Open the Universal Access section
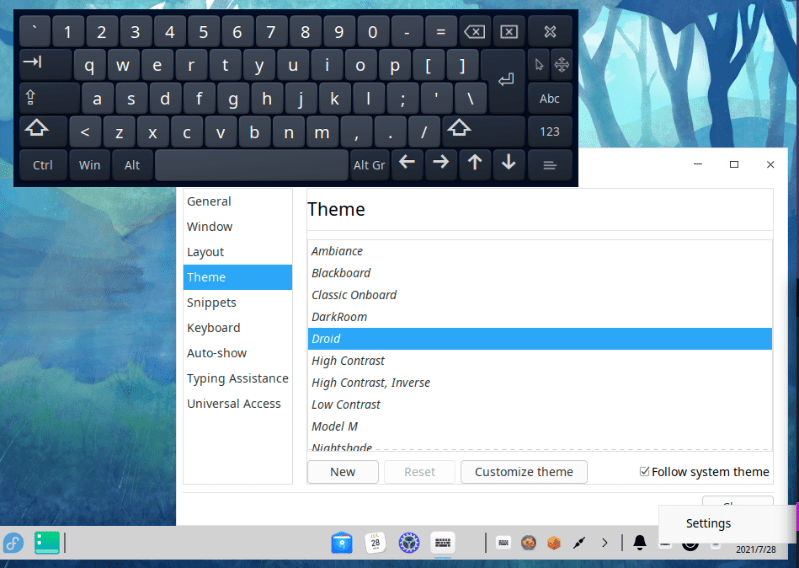799x568 pixels. [x=237, y=403]
